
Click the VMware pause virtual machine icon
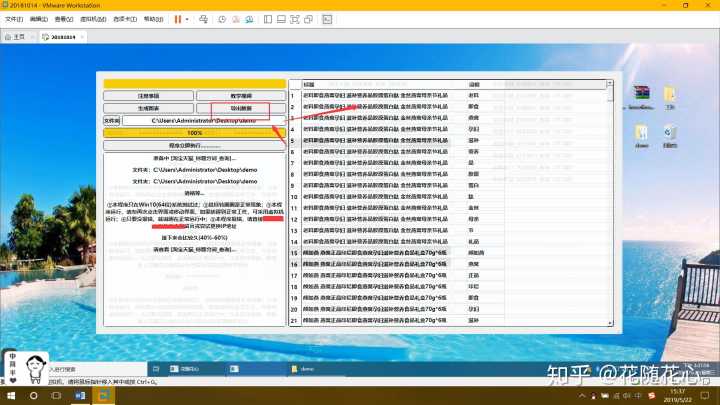178,19
